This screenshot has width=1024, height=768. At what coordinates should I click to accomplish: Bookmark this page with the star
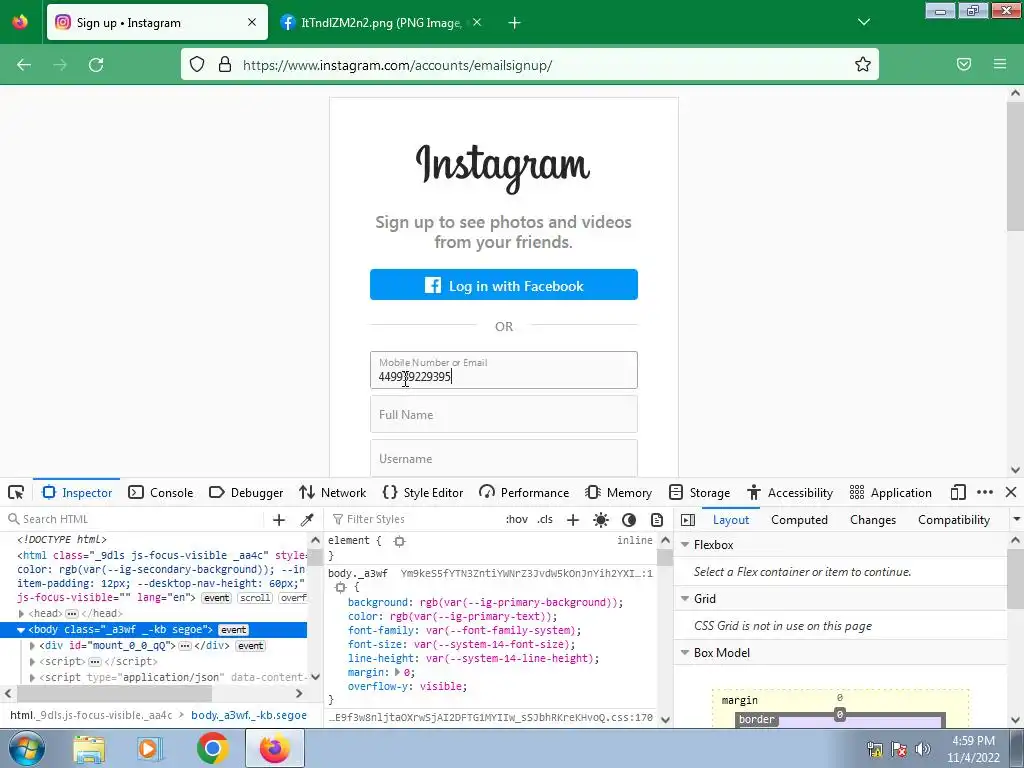863,64
